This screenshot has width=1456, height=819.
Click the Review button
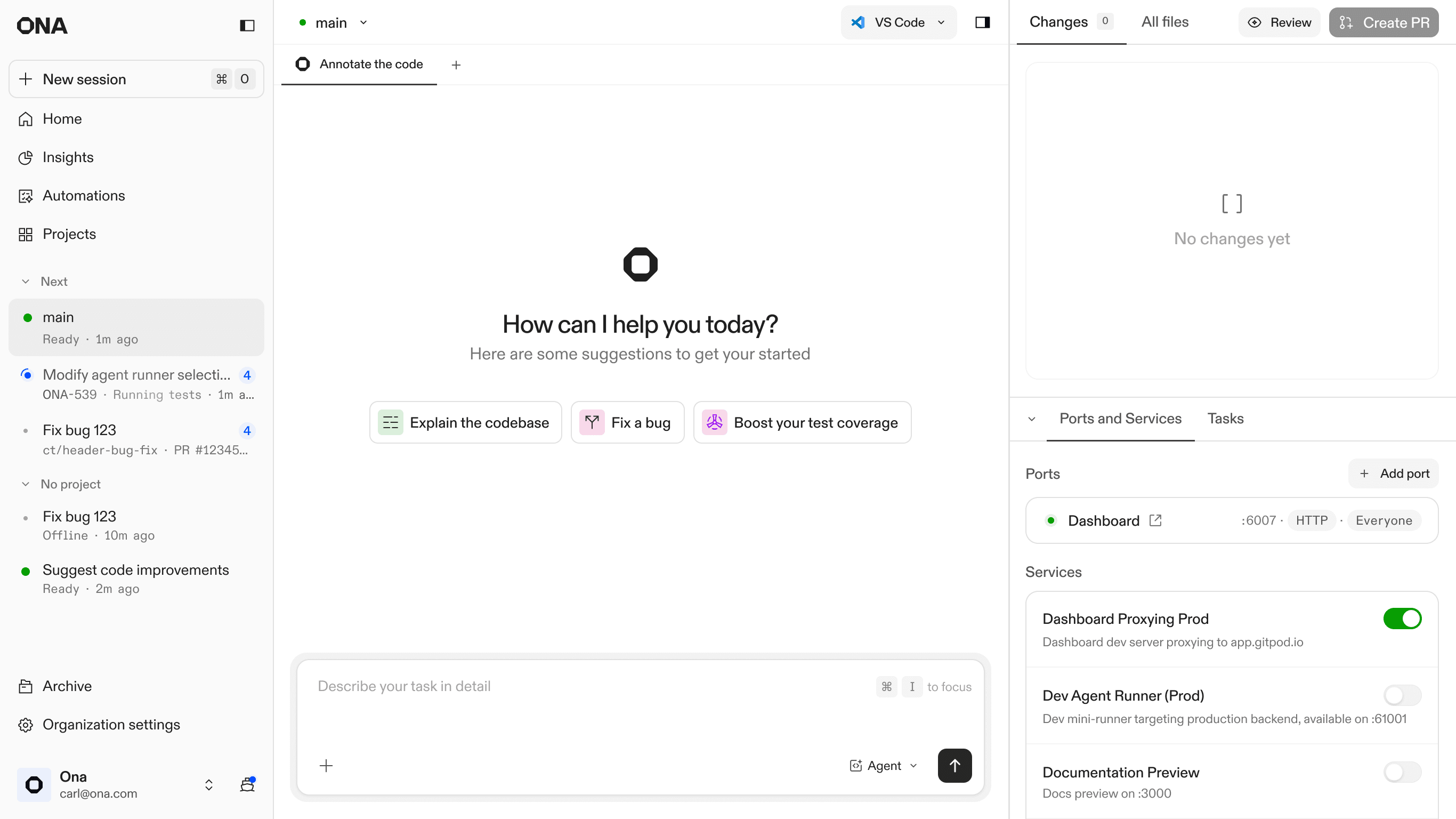point(1279,22)
